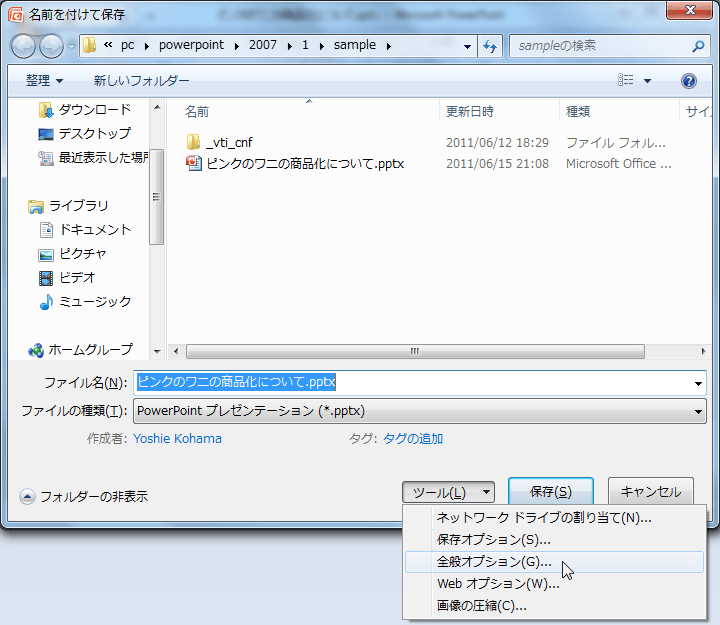Select ミュージック library
Screen dimensions: 720x625
pyautogui.click(x=85, y=302)
